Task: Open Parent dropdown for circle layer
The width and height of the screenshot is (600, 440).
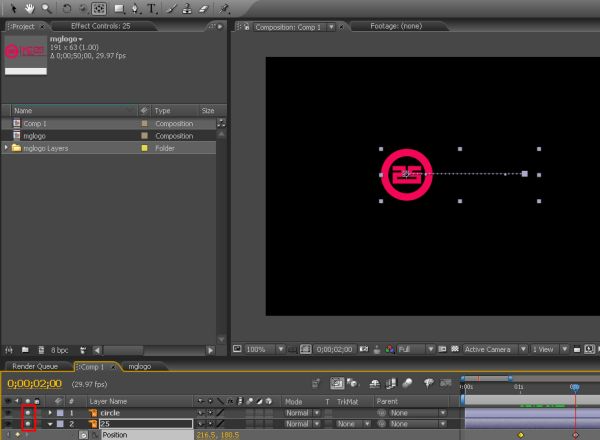Action: pyautogui.click(x=418, y=413)
